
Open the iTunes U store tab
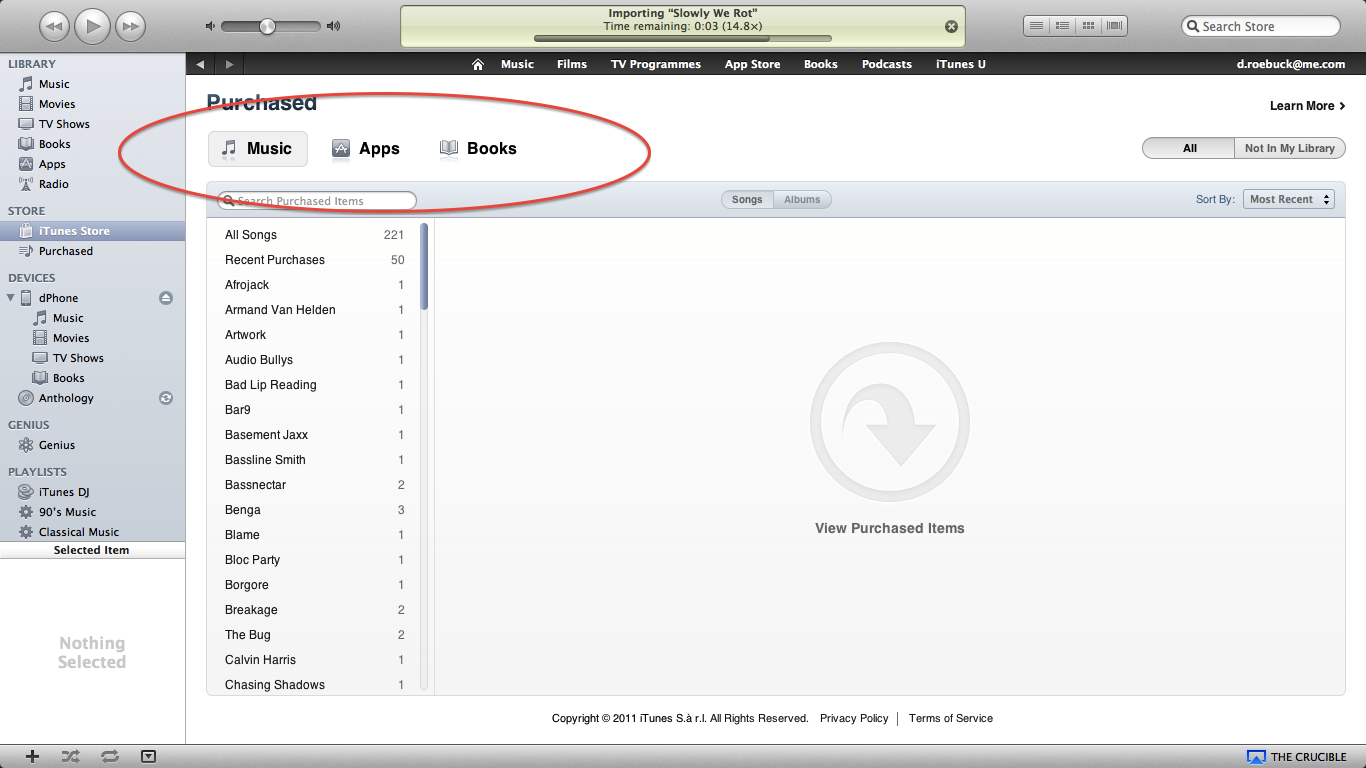coord(961,64)
